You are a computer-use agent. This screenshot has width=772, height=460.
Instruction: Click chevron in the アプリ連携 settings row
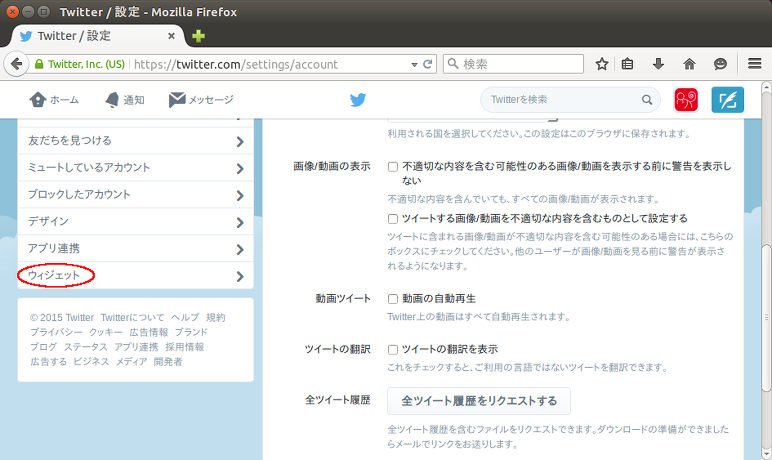click(240, 249)
